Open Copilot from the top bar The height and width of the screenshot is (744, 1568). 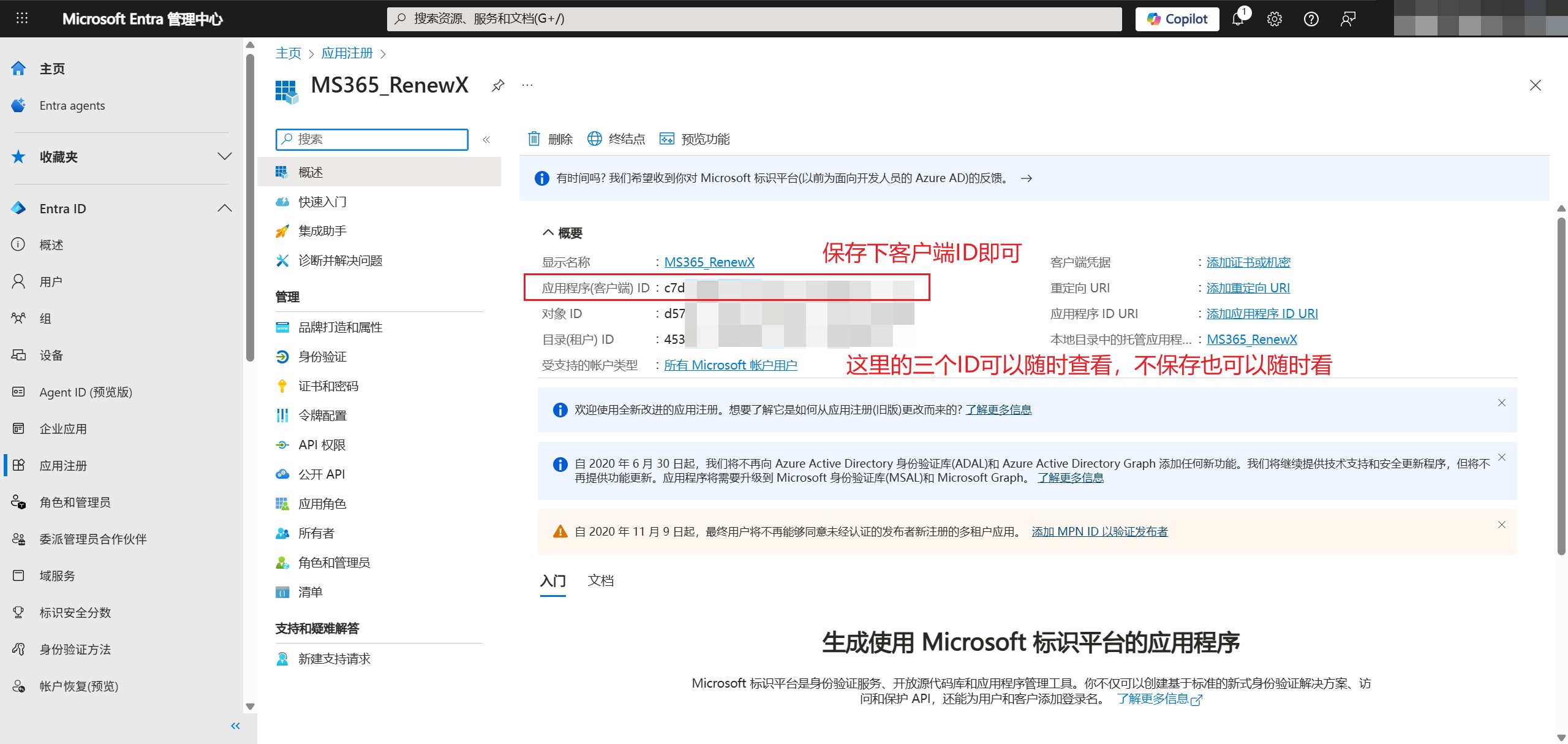tap(1177, 19)
